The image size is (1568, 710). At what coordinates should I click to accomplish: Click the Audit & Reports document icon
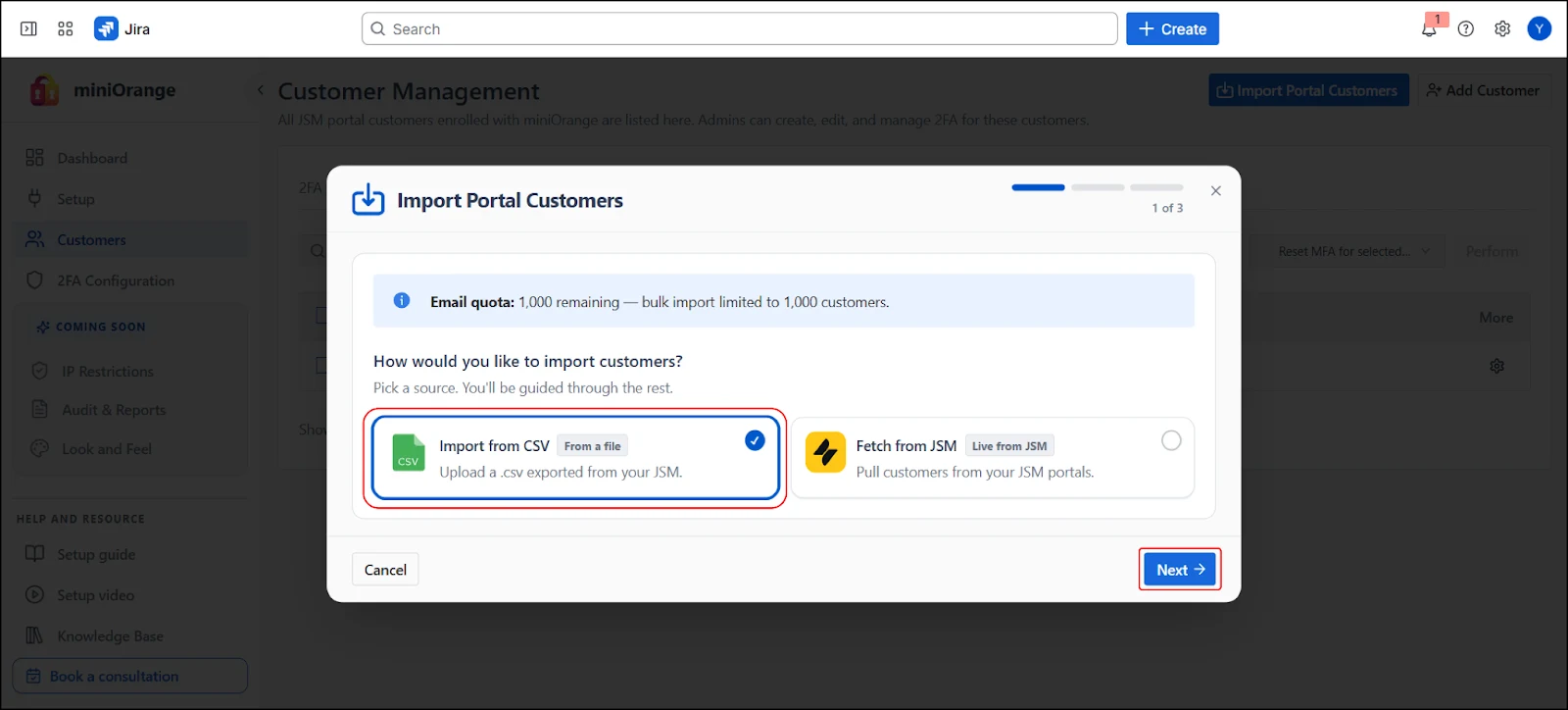coord(40,410)
